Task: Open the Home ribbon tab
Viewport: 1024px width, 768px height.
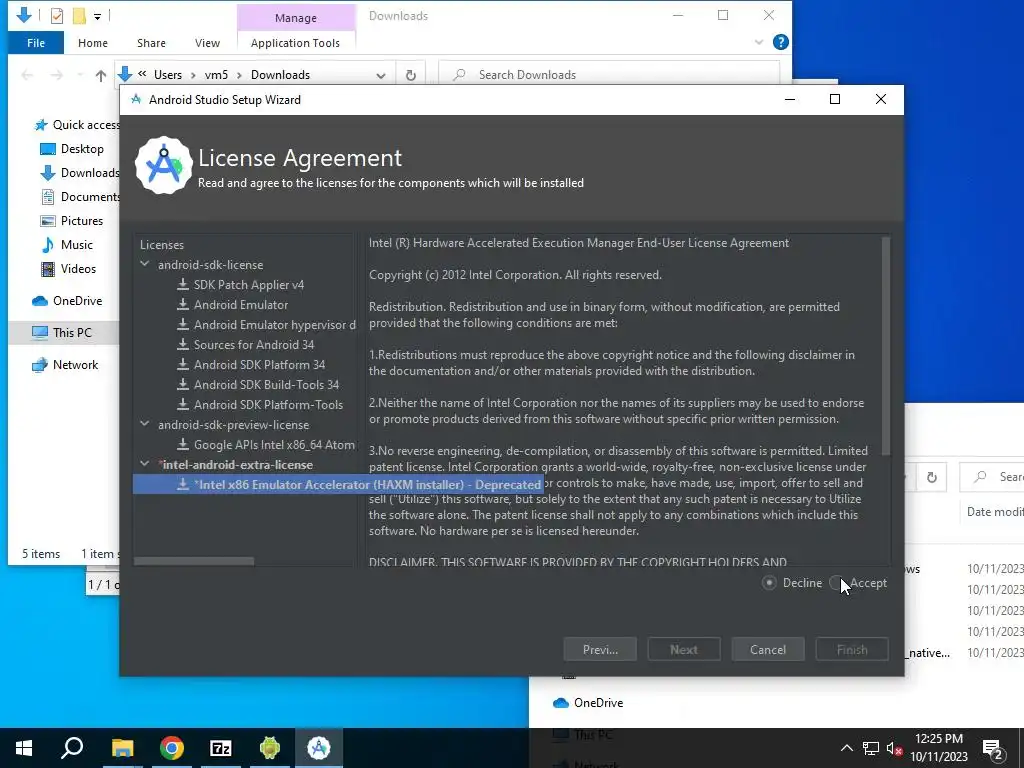Action: pyautogui.click(x=93, y=42)
